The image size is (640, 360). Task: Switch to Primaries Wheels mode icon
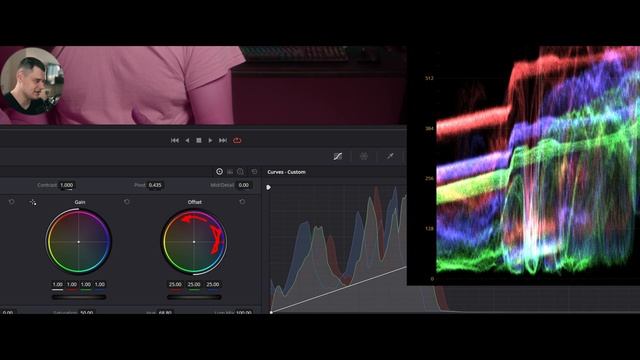[x=219, y=172]
